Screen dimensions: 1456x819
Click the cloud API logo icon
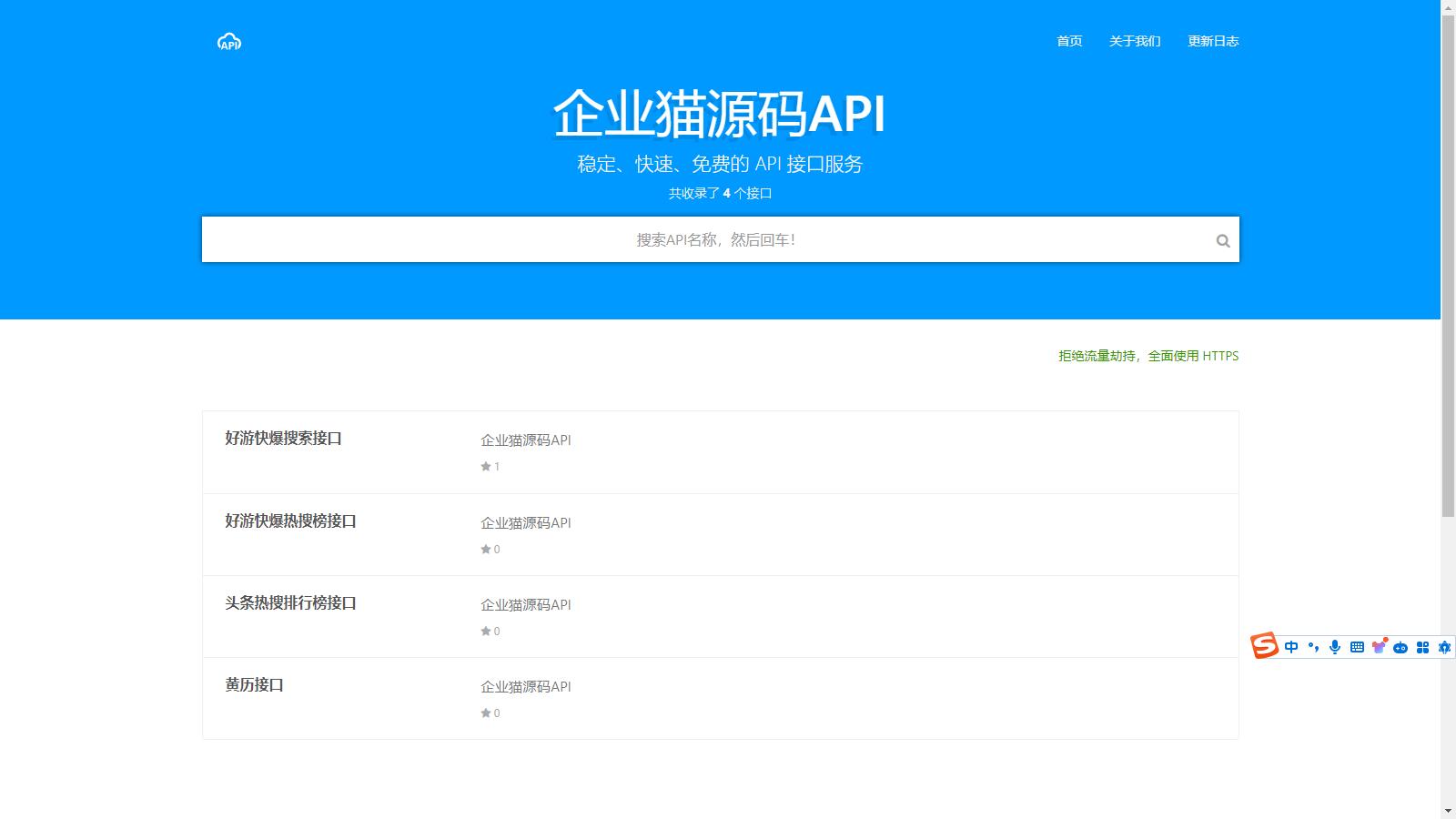tap(229, 42)
